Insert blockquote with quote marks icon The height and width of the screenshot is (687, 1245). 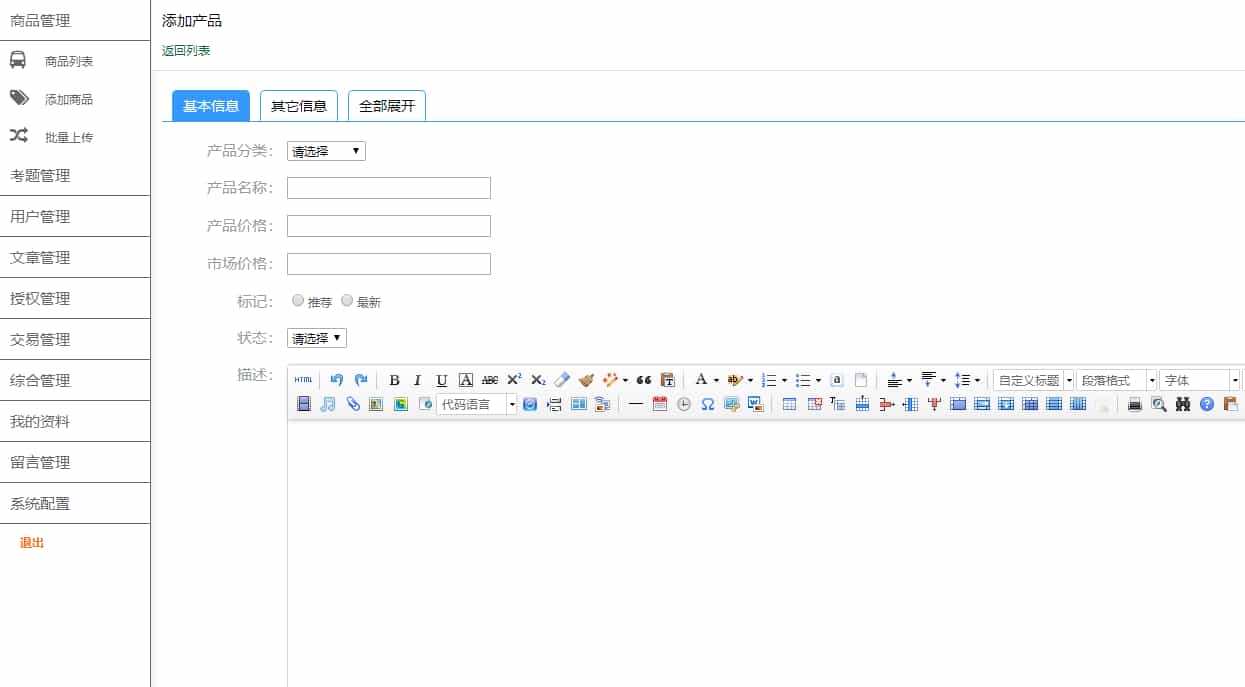click(x=644, y=380)
